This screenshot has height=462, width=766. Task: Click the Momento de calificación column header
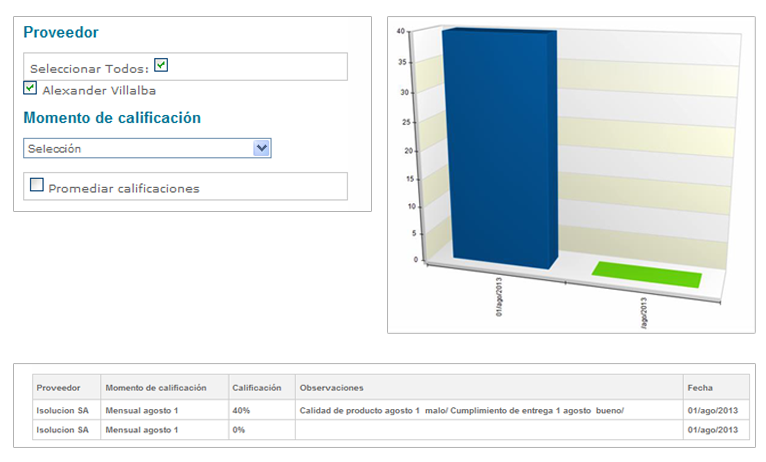[155, 387]
